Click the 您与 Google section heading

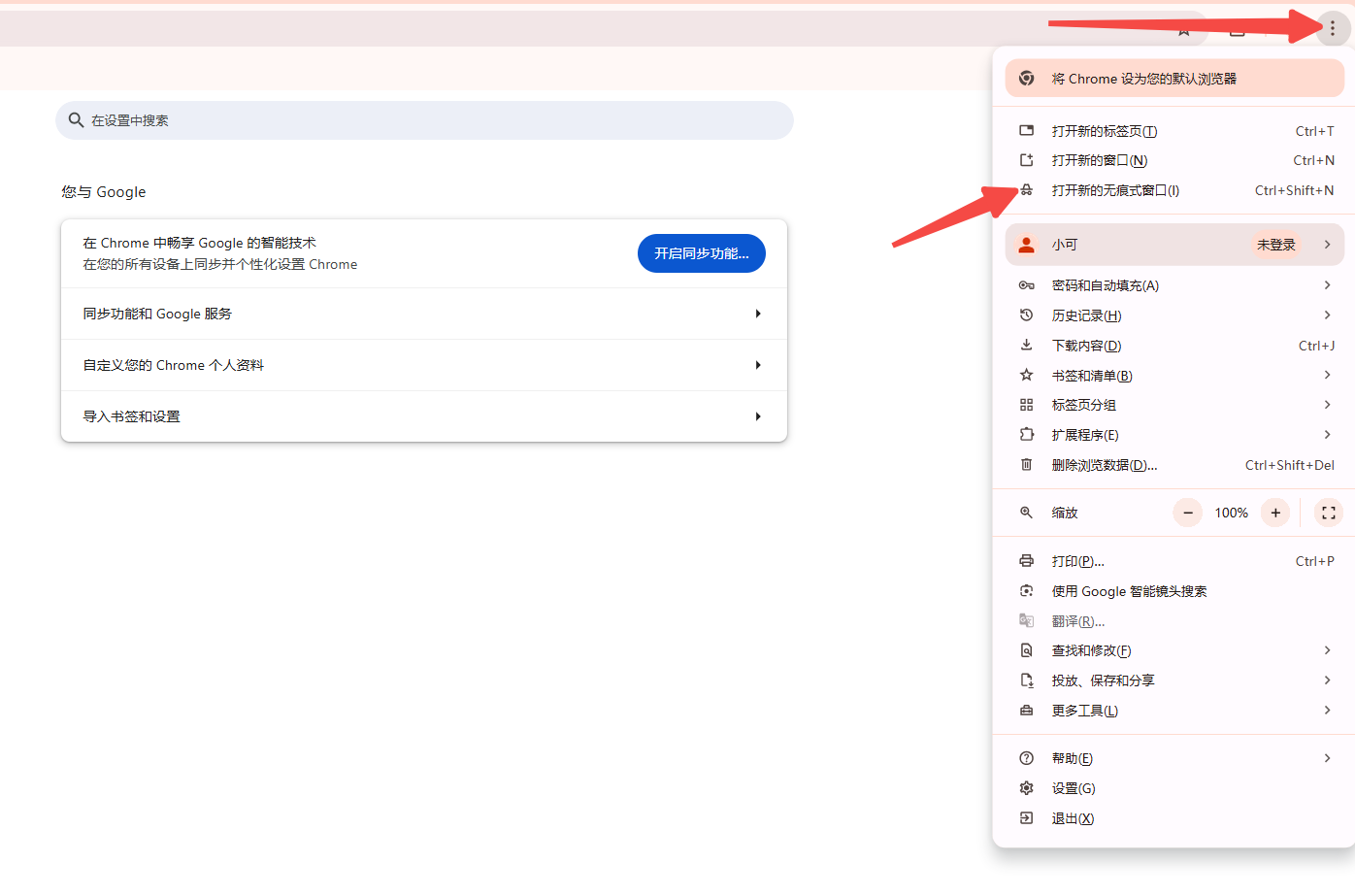pyautogui.click(x=104, y=192)
